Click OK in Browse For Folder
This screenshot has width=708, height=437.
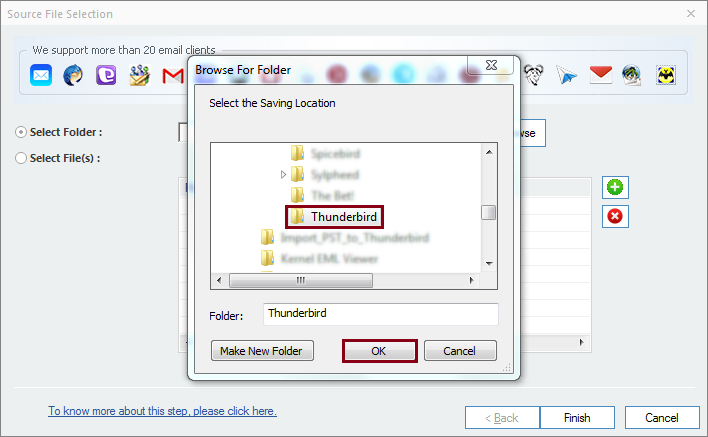coord(379,351)
